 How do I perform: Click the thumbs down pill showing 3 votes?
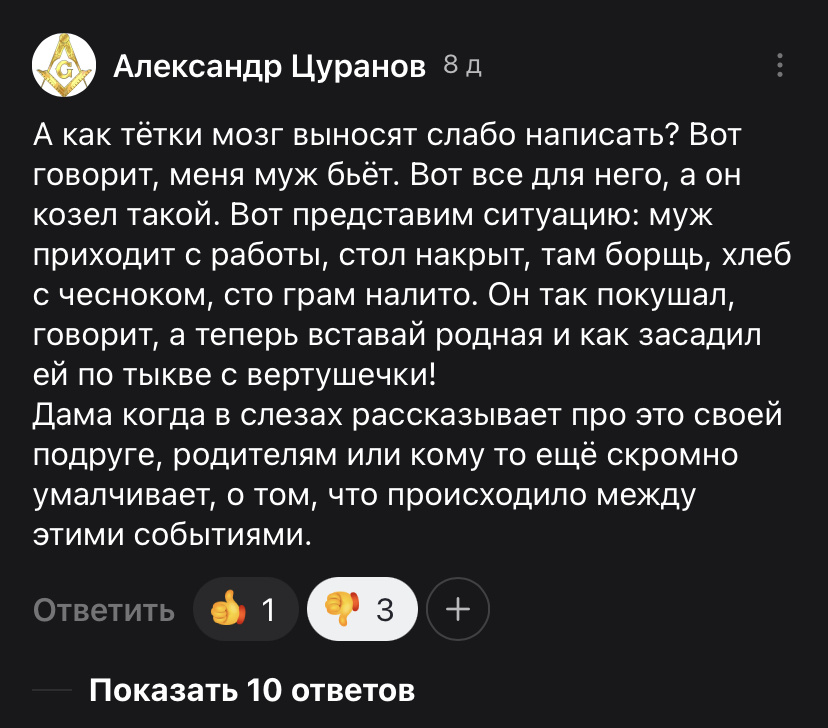(x=361, y=608)
